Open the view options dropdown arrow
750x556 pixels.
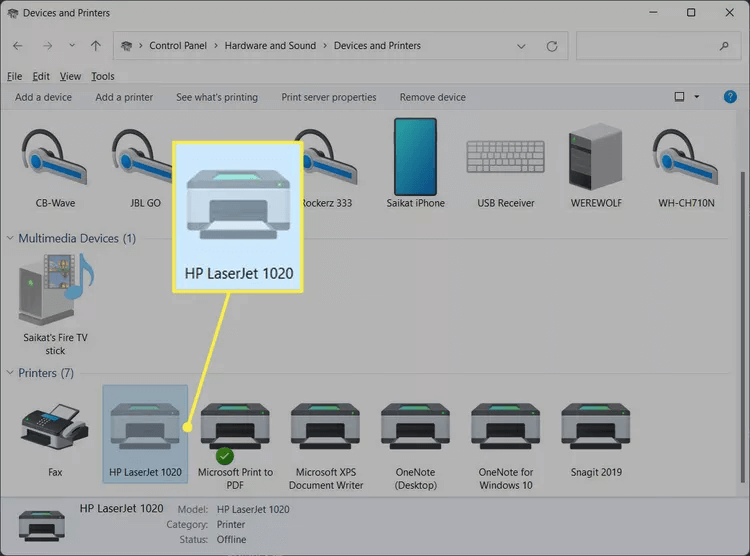696,97
